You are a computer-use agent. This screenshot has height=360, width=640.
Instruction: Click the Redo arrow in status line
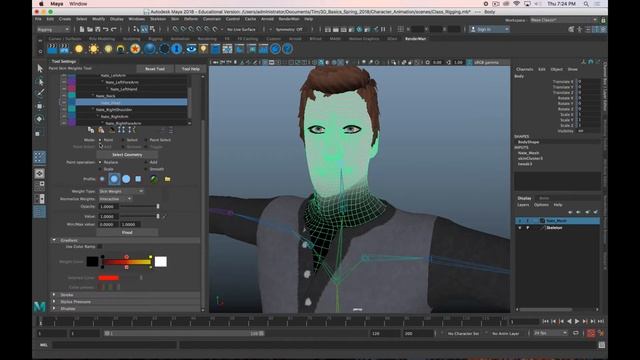(114, 29)
